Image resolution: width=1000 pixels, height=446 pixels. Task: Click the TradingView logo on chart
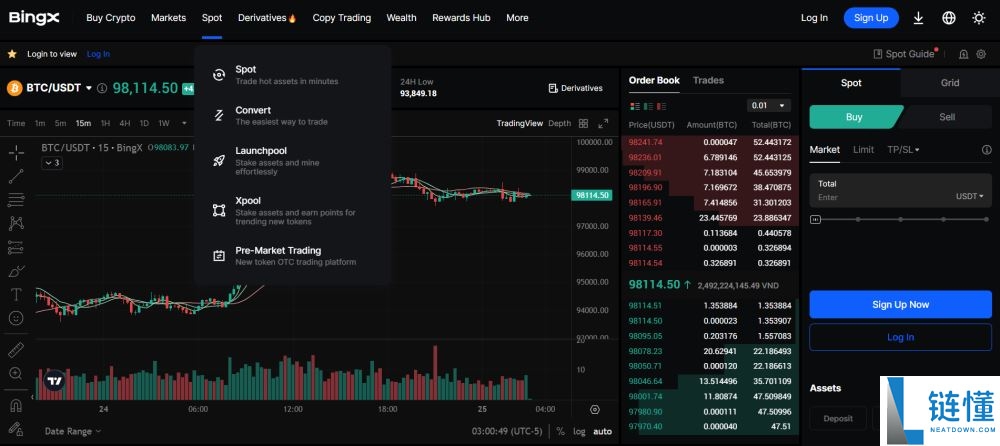[55, 382]
